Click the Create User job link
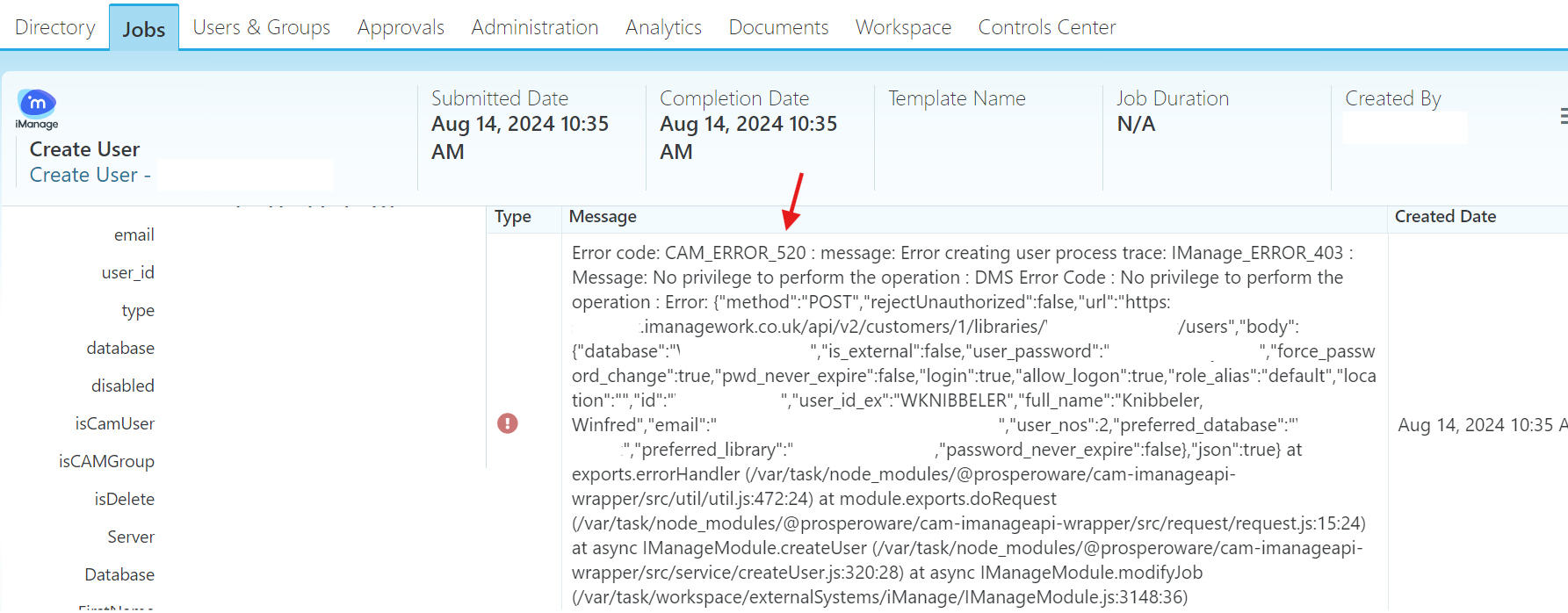Image resolution: width=1568 pixels, height=613 pixels. (x=84, y=175)
